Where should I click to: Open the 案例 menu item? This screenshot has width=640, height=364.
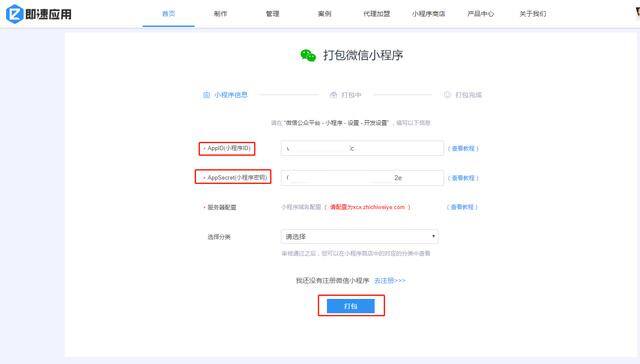[x=324, y=13]
